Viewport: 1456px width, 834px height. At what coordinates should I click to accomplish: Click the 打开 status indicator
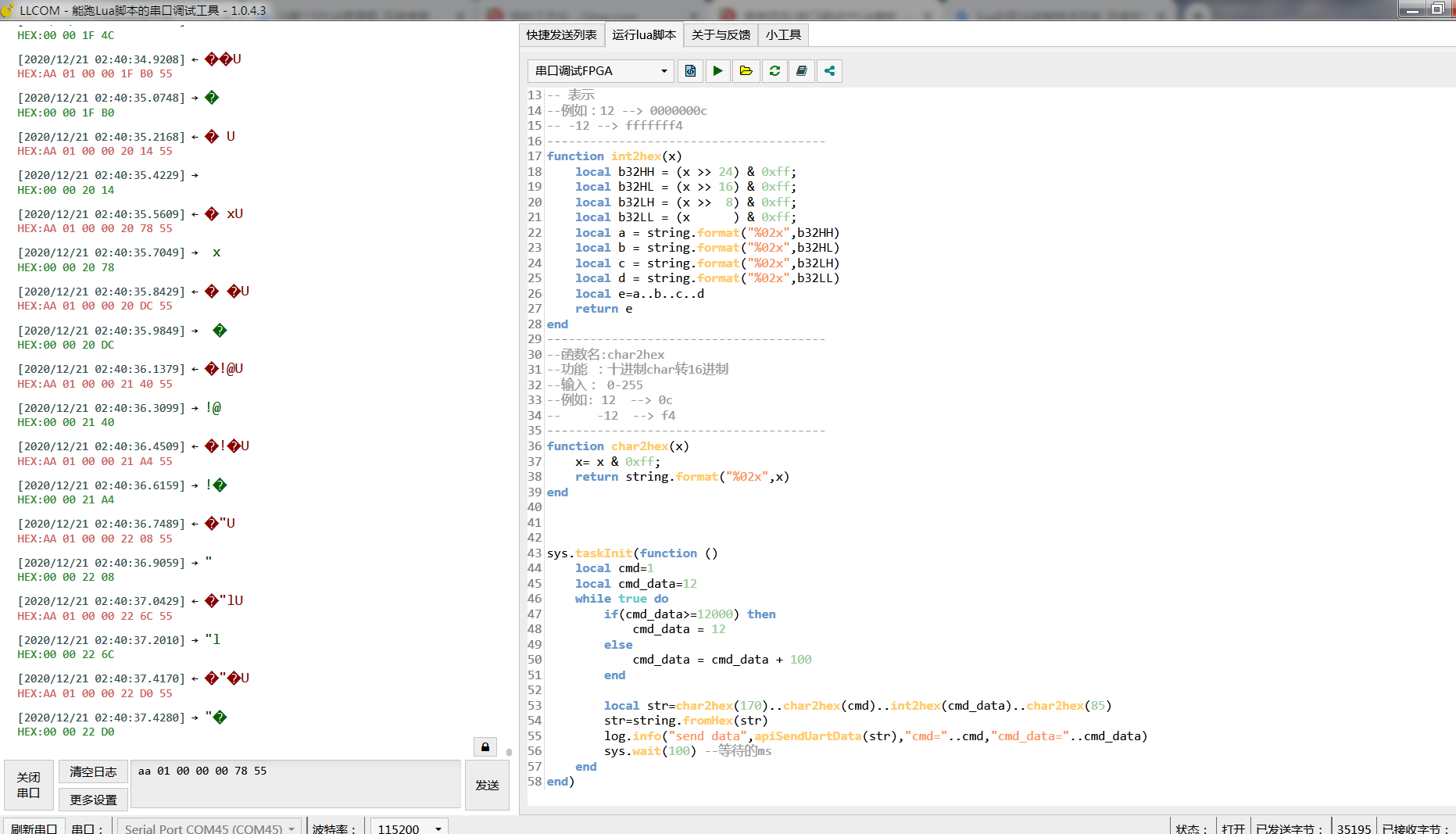tap(1232, 829)
